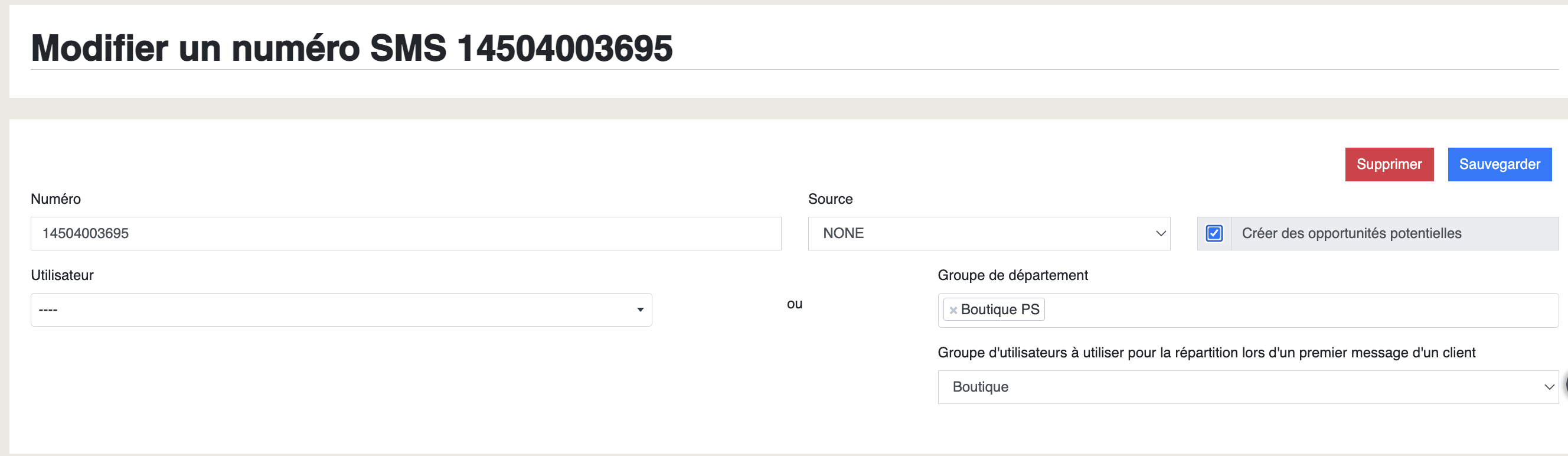Focus the Numéro field containing 14504003695
1568x456 pixels.
406,234
